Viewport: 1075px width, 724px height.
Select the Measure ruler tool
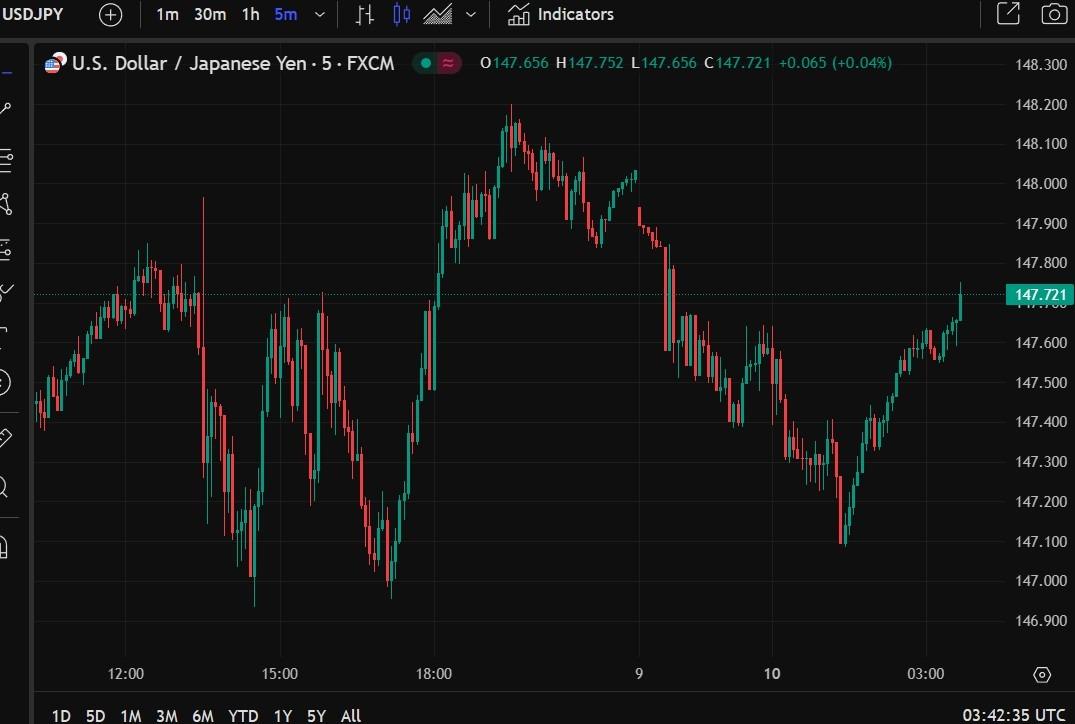(5, 437)
